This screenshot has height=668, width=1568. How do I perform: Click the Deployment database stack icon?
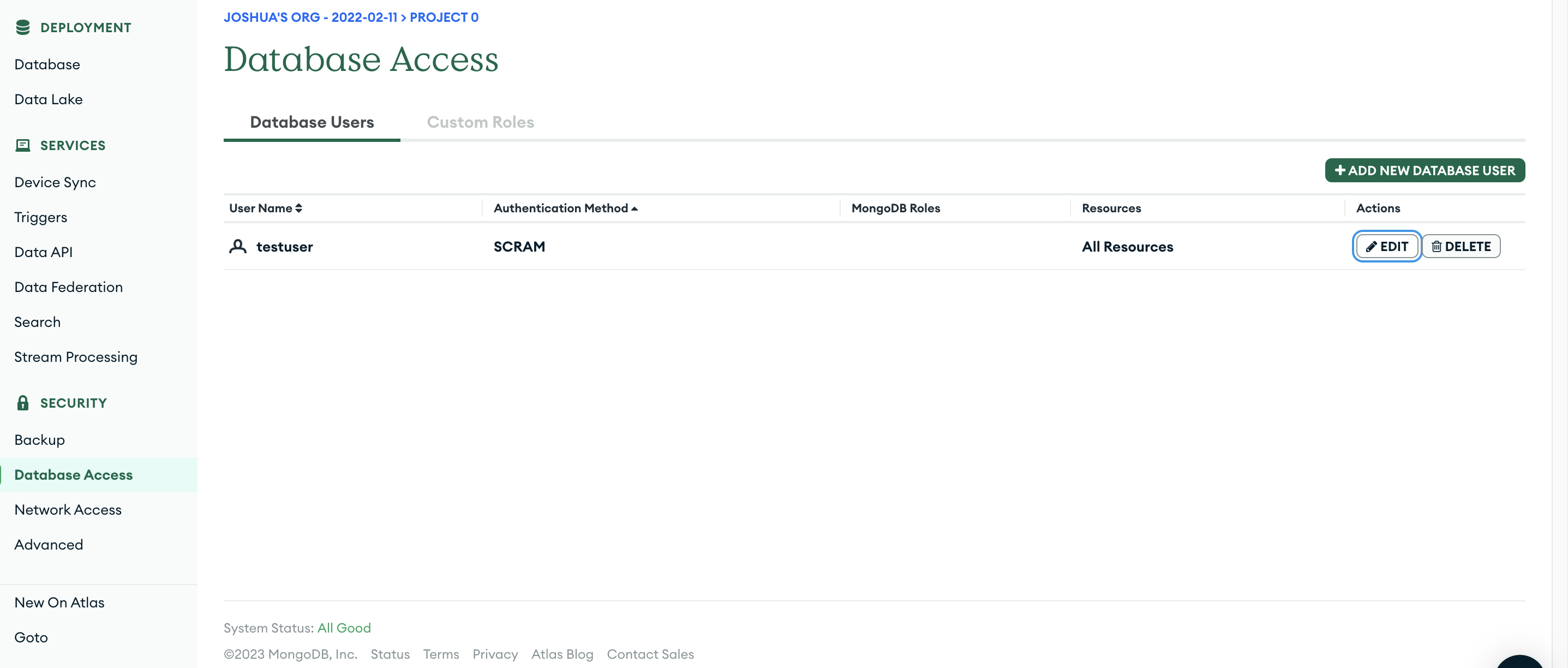[x=22, y=27]
